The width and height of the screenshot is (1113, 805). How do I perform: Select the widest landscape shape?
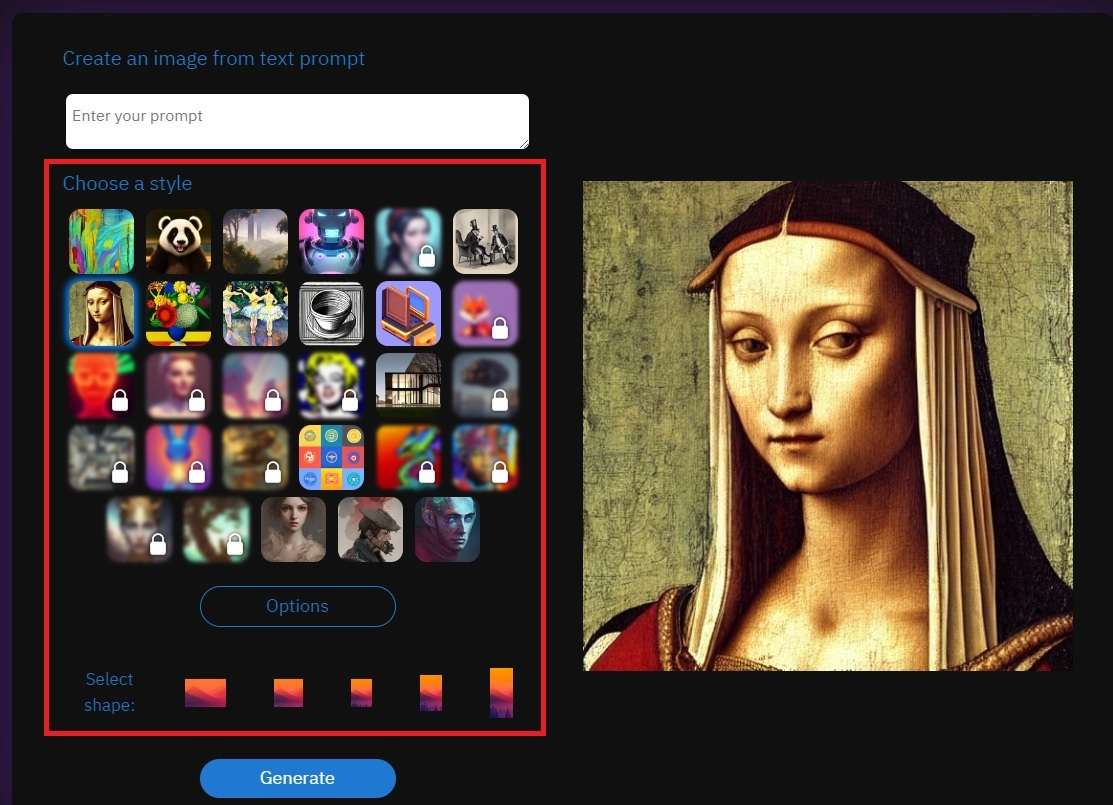tap(206, 693)
